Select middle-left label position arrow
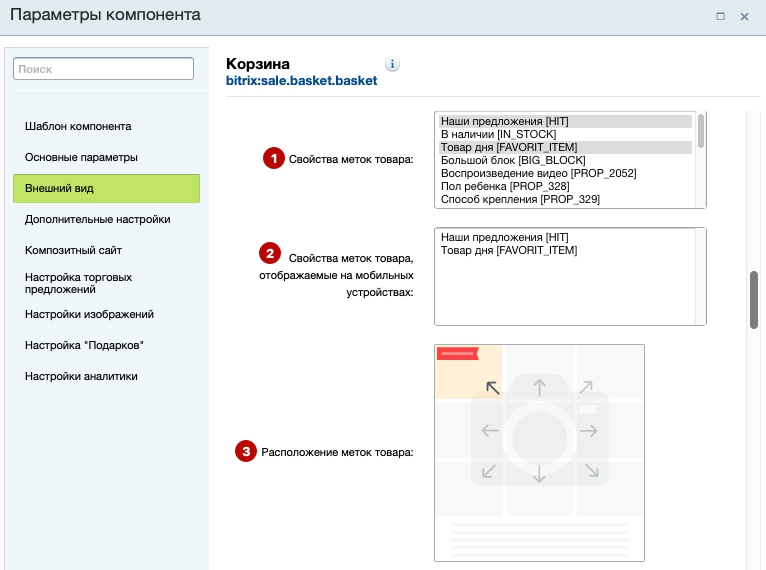This screenshot has height=570, width=766. (x=490, y=430)
